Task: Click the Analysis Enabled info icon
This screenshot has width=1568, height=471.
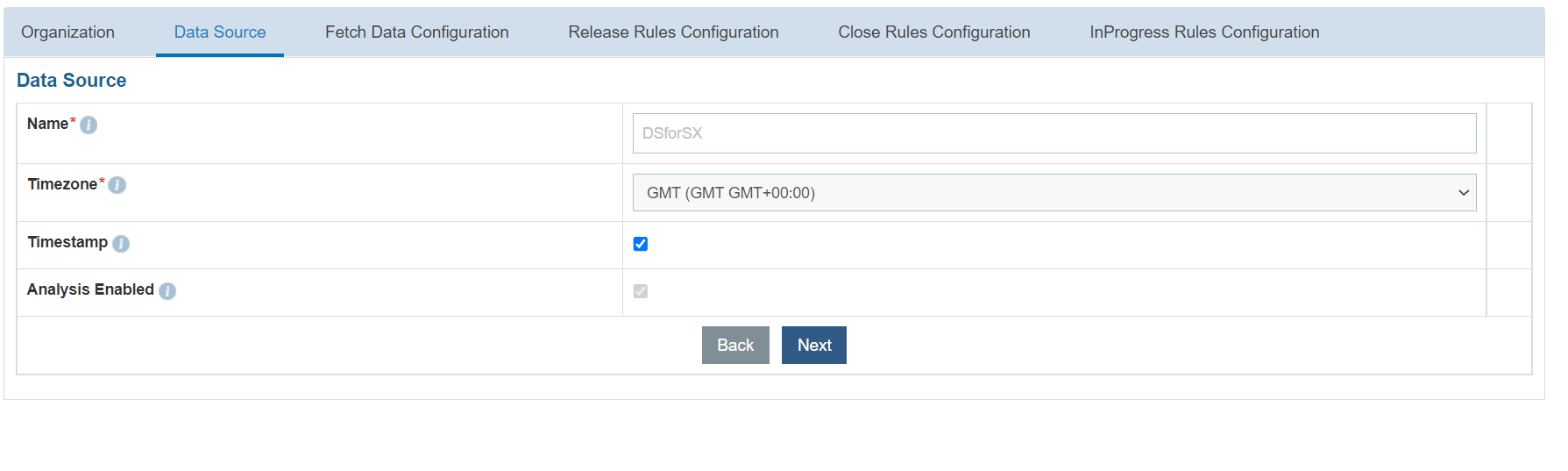Action: (167, 291)
